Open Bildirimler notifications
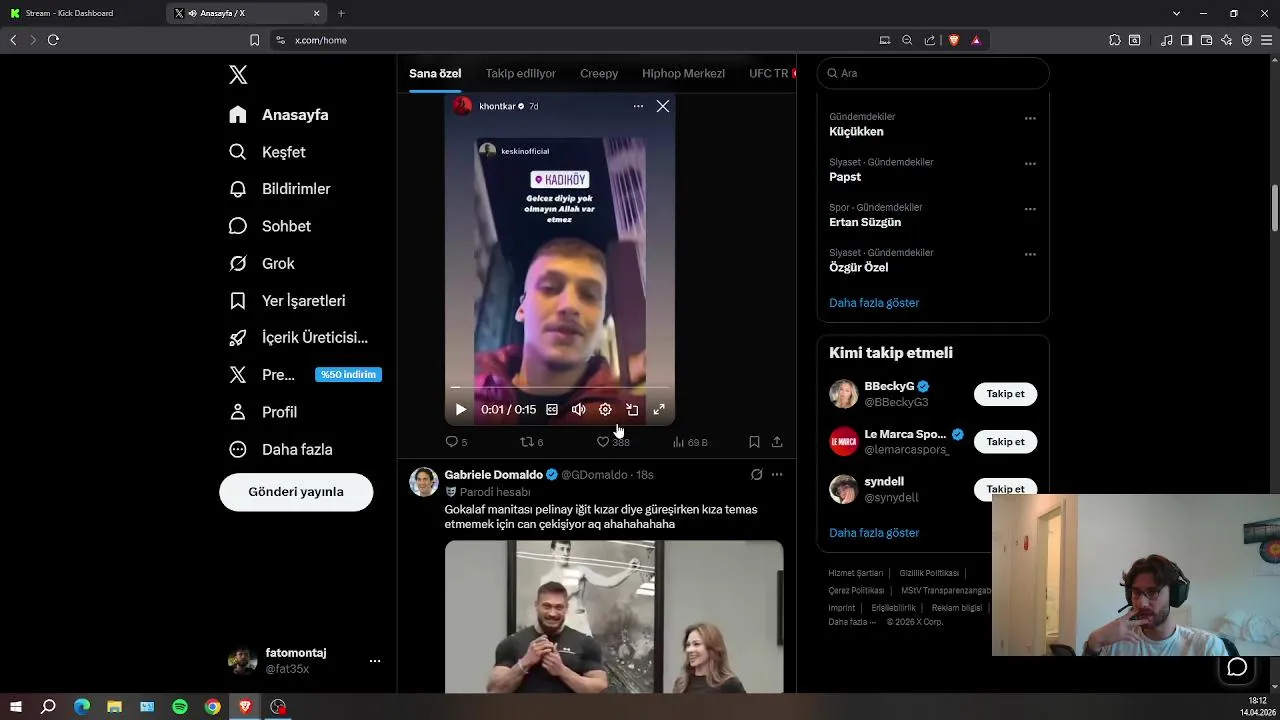1280x720 pixels. [280, 189]
